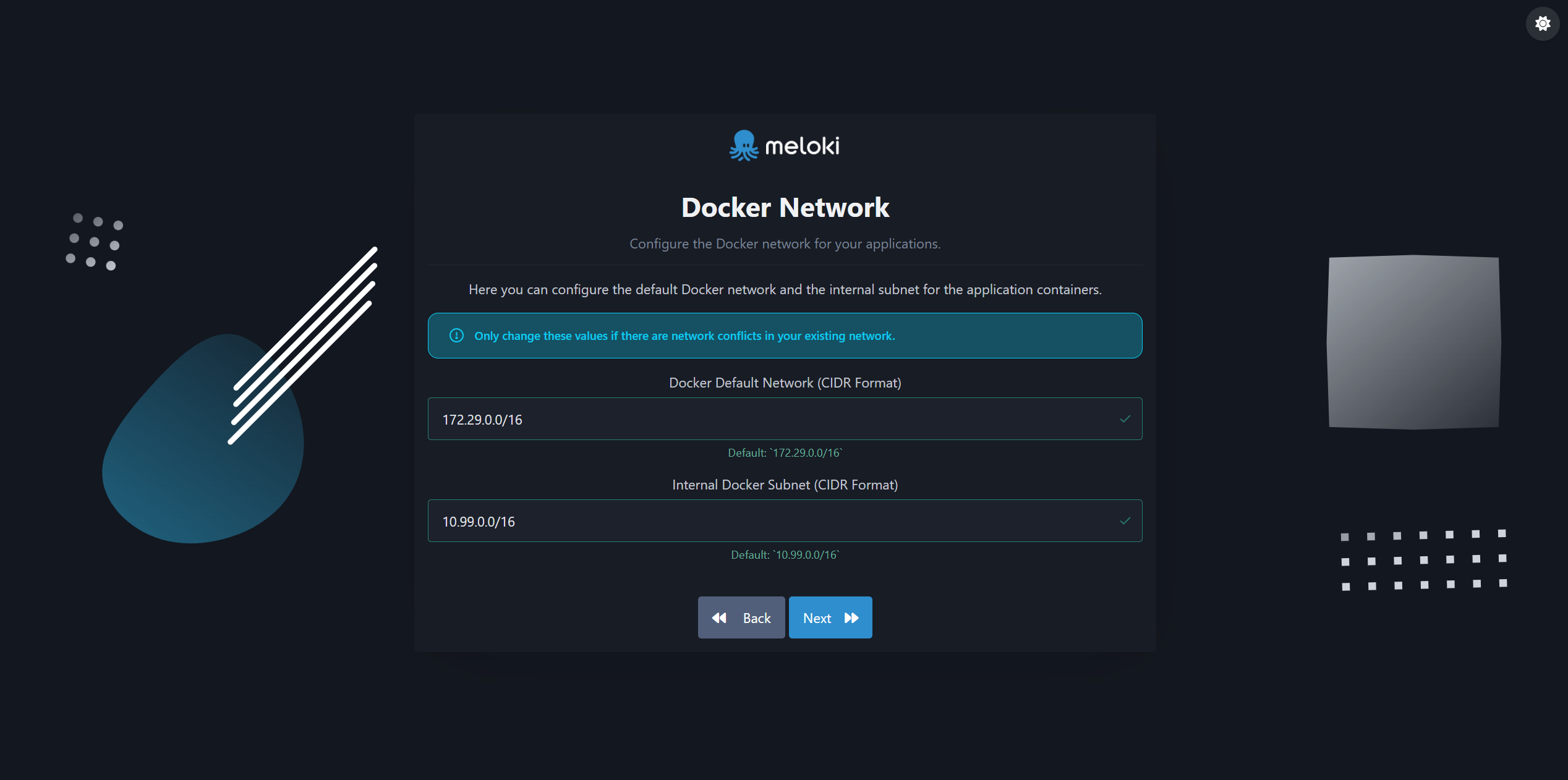Select the Internal Docker Subnet input field
The image size is (1568, 780).
(784, 521)
